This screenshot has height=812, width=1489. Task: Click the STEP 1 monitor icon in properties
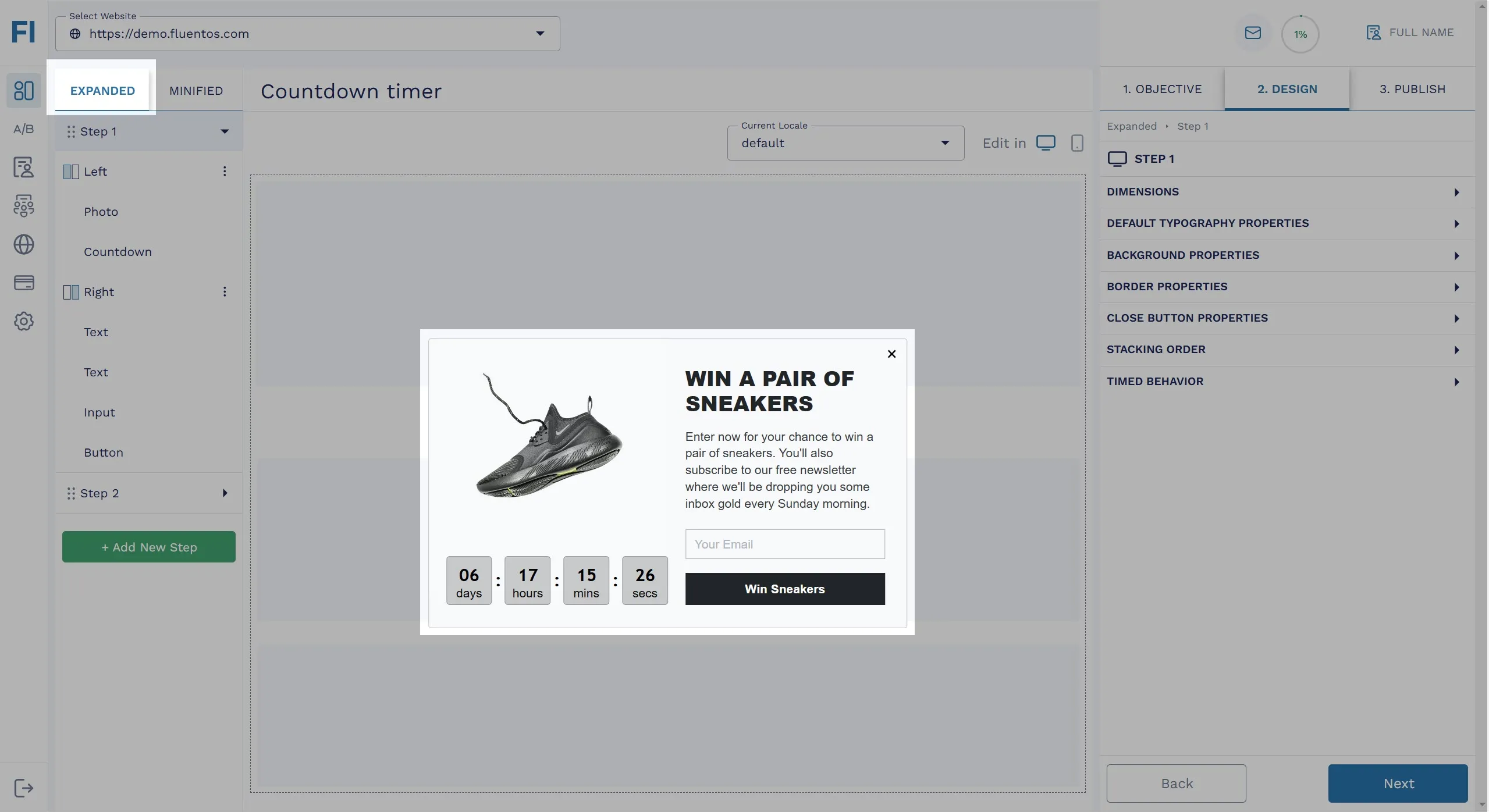[x=1117, y=159]
